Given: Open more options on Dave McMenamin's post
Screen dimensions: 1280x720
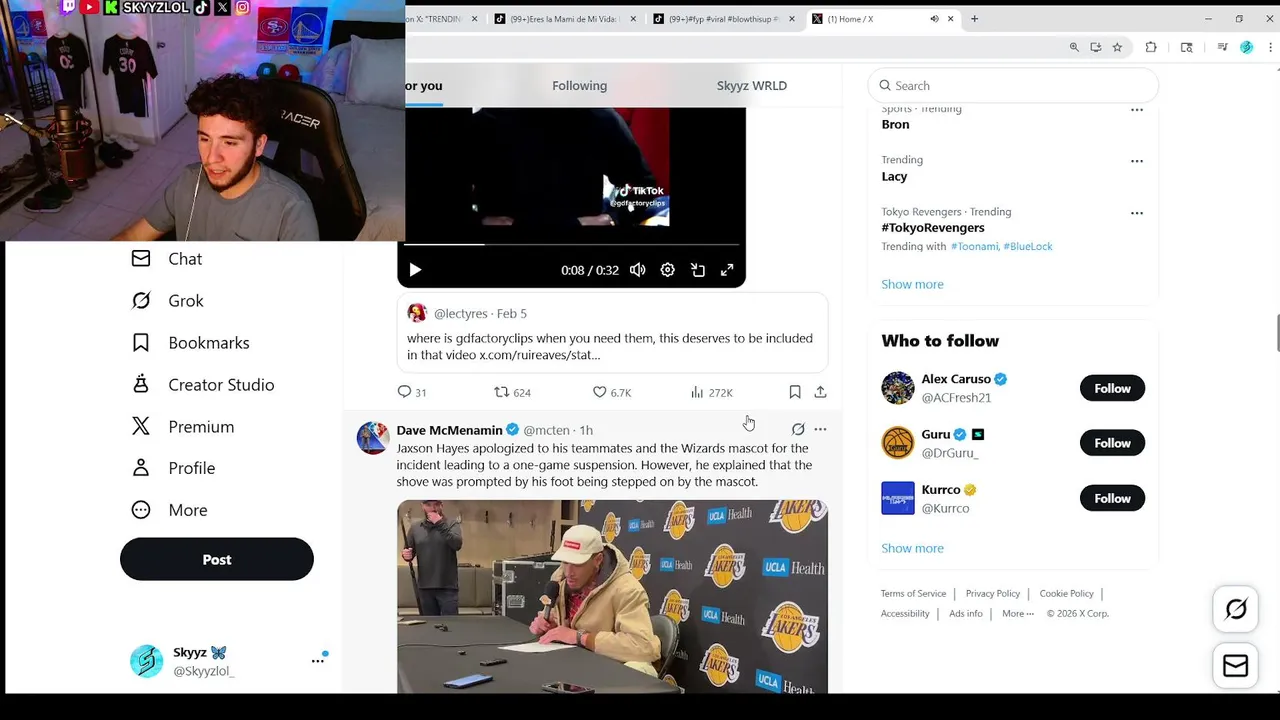Looking at the screenshot, I should click(x=820, y=429).
